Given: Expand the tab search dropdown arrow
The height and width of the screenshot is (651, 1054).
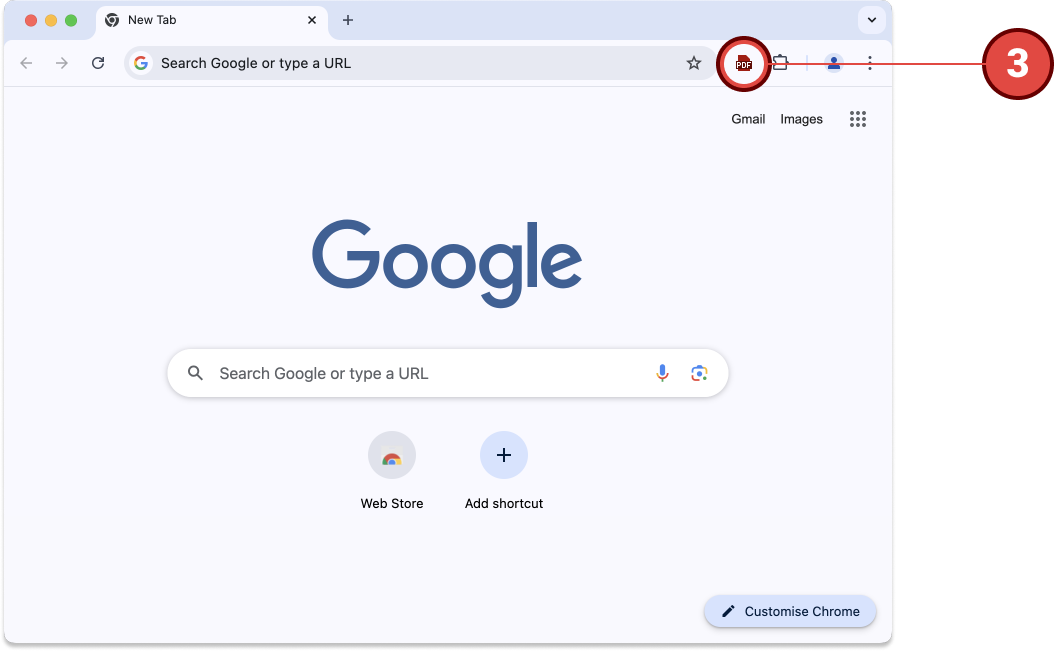Looking at the screenshot, I should pyautogui.click(x=872, y=20).
